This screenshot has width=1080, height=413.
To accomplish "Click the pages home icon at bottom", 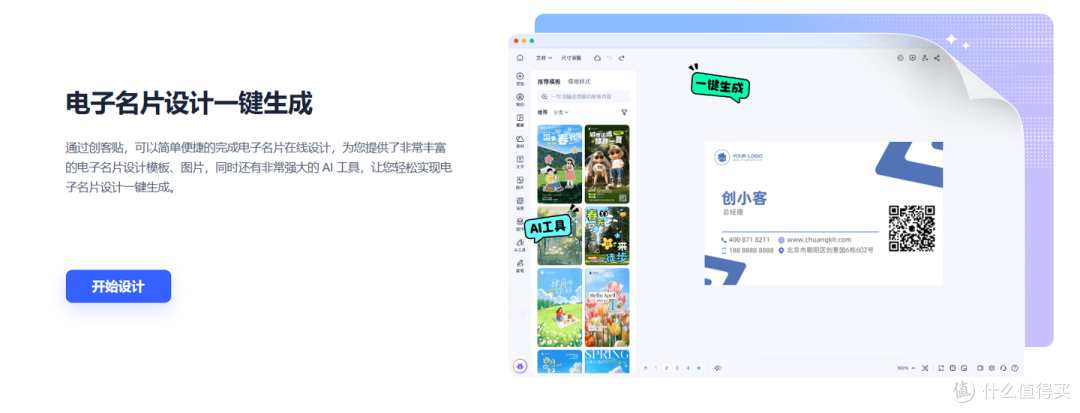I will (645, 368).
